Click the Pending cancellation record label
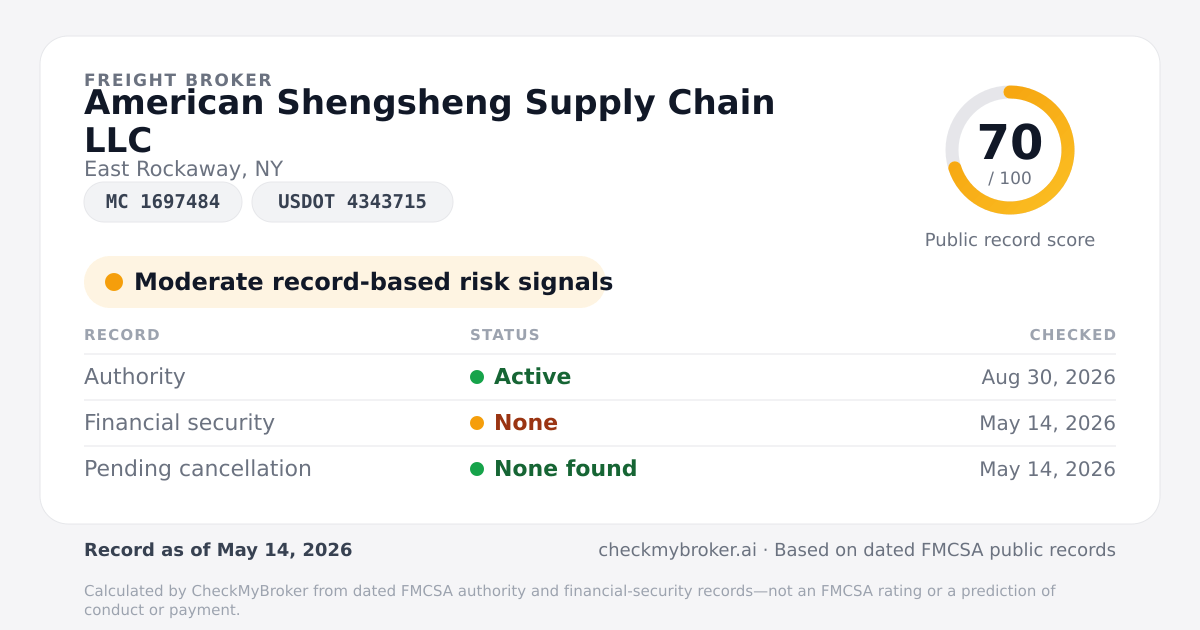Image resolution: width=1200 pixels, height=630 pixels. point(198,469)
